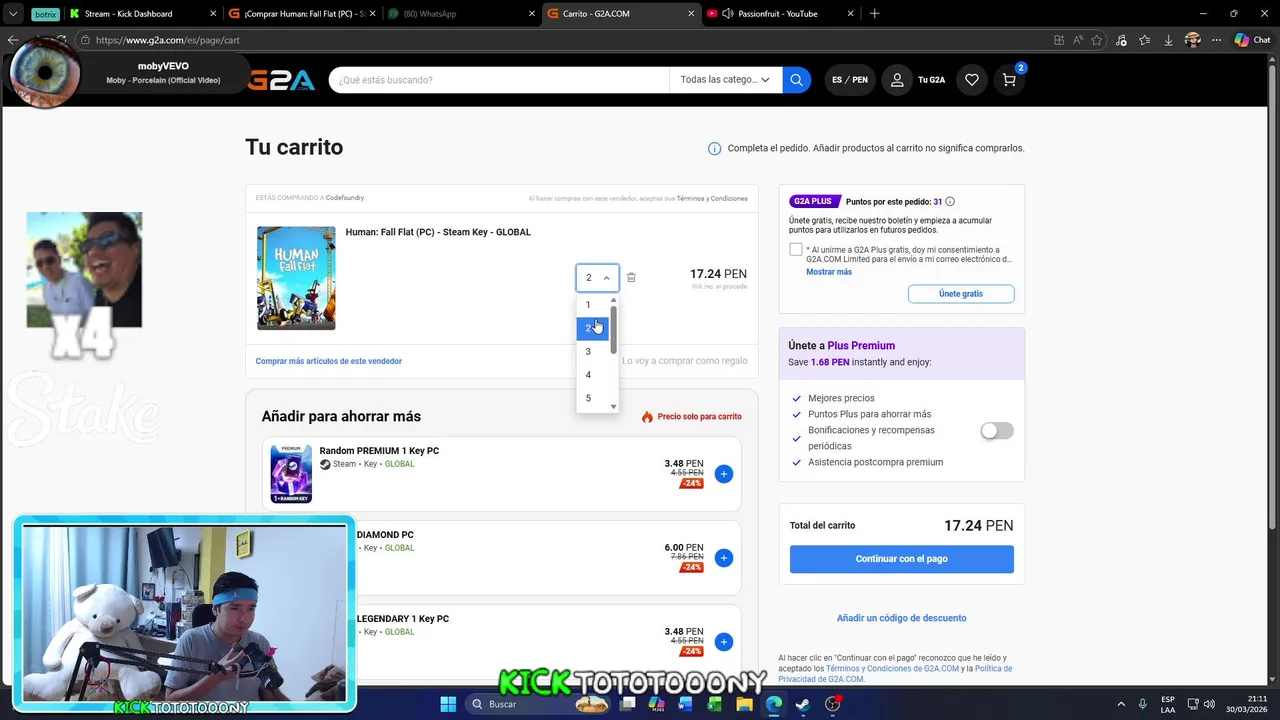The width and height of the screenshot is (1280, 720).
Task: Click the ¿Qué estás buscando? search field
Action: click(x=500, y=80)
